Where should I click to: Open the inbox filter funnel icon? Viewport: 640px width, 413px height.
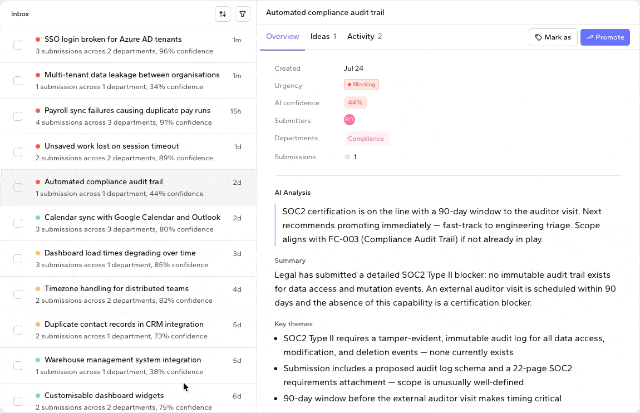[242, 14]
